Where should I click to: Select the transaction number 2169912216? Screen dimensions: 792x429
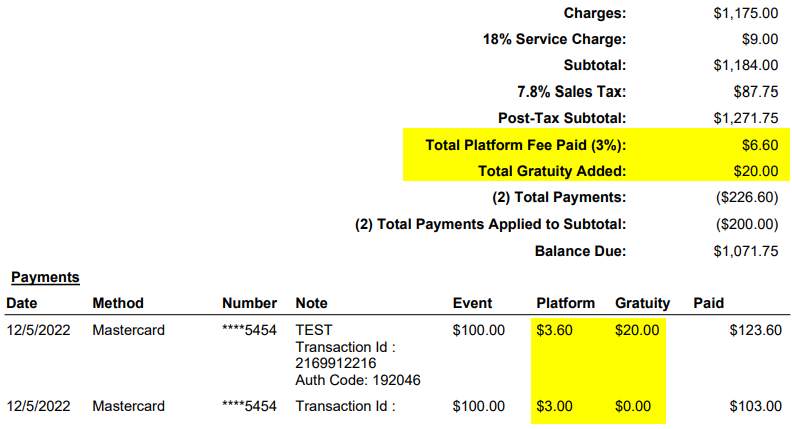(336, 363)
